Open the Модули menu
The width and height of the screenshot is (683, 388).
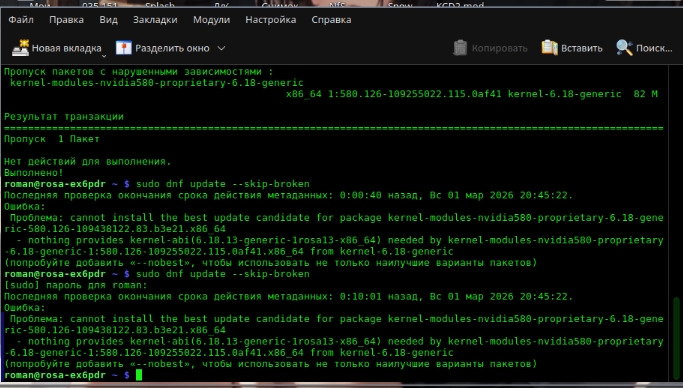[x=211, y=20]
